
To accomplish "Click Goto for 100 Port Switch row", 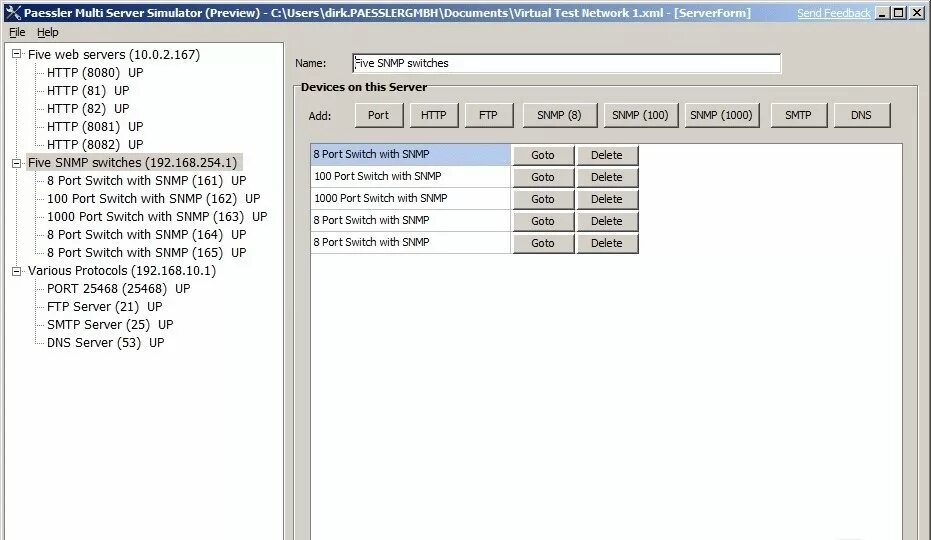I will pos(543,177).
